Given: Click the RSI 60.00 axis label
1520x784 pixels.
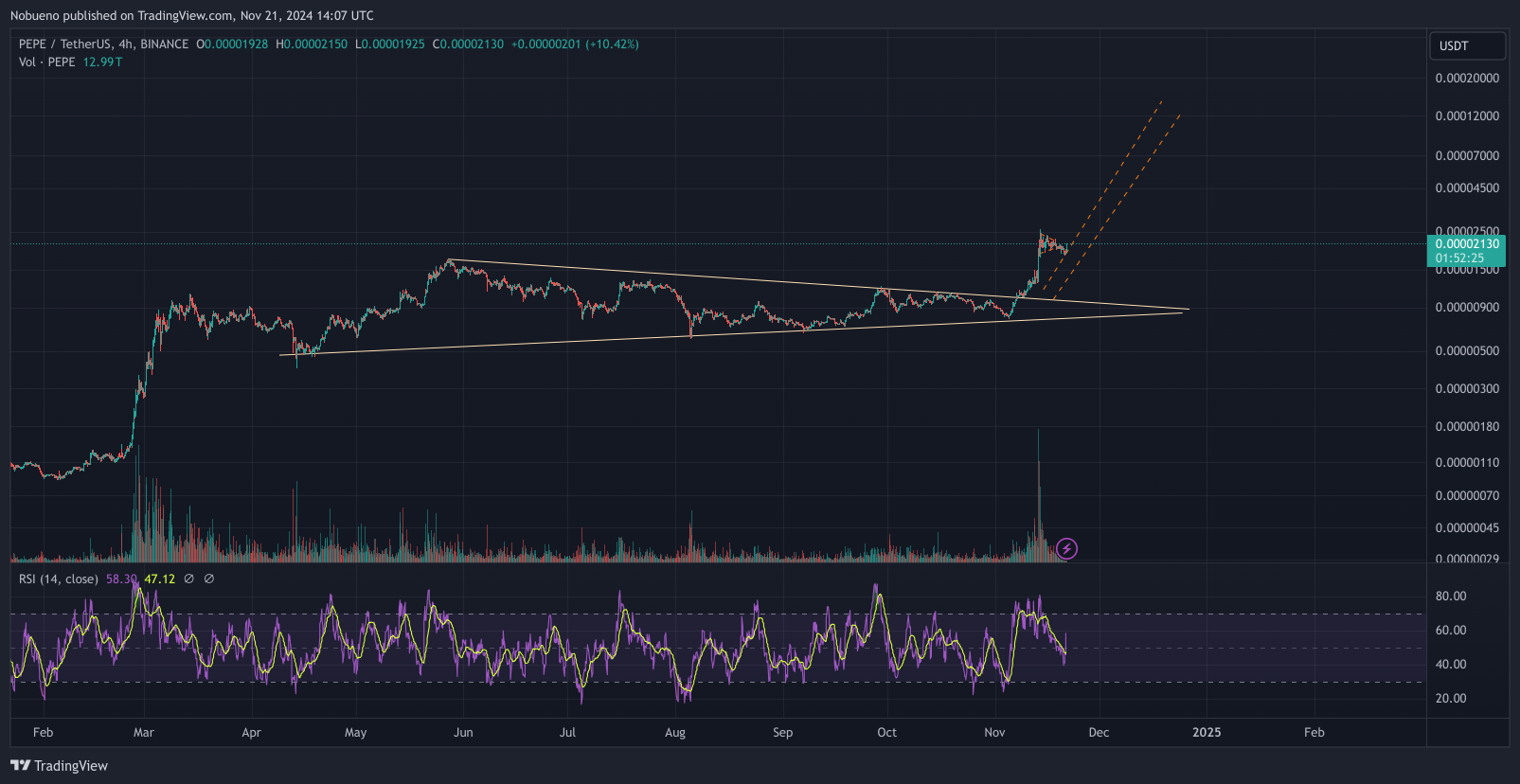Looking at the screenshot, I should pos(1451,631).
